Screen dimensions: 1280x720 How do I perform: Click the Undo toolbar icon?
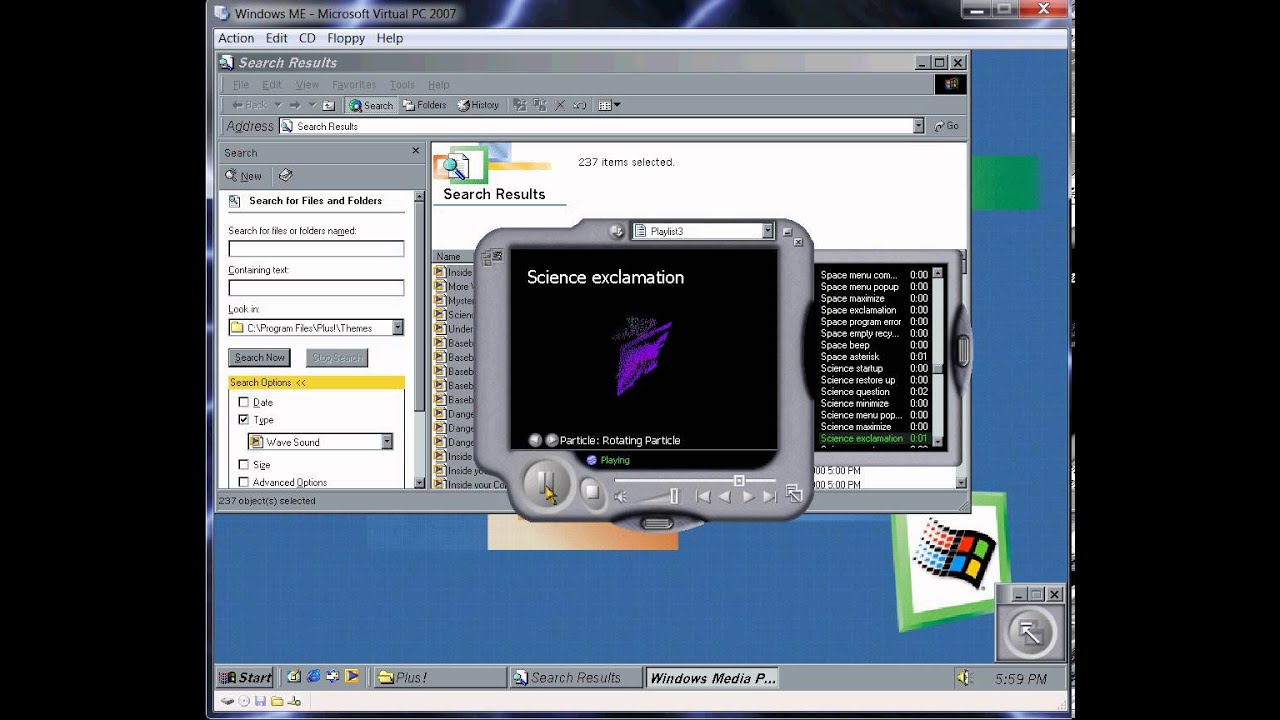pos(579,105)
